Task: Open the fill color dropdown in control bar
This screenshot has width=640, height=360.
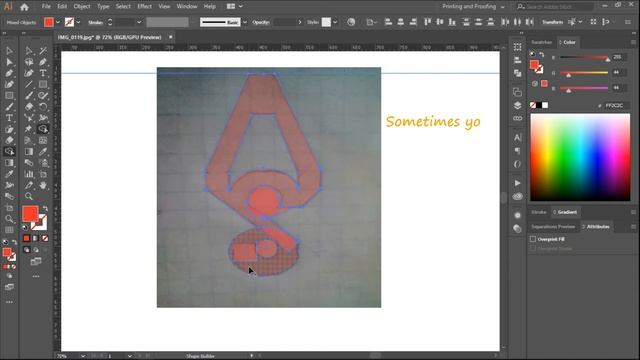Action: tap(58, 22)
